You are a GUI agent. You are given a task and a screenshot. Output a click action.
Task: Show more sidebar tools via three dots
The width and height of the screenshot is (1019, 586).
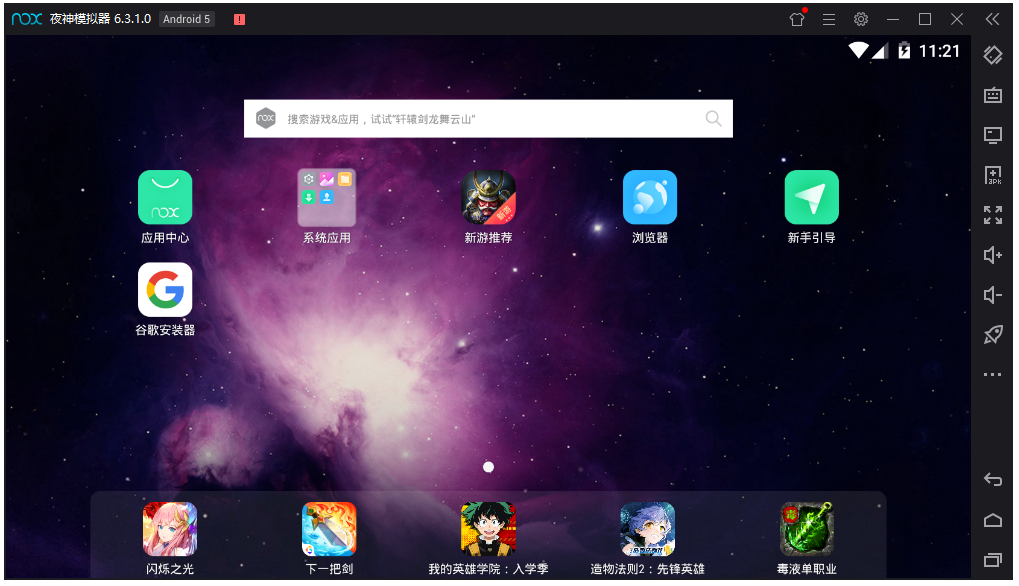[x=992, y=375]
